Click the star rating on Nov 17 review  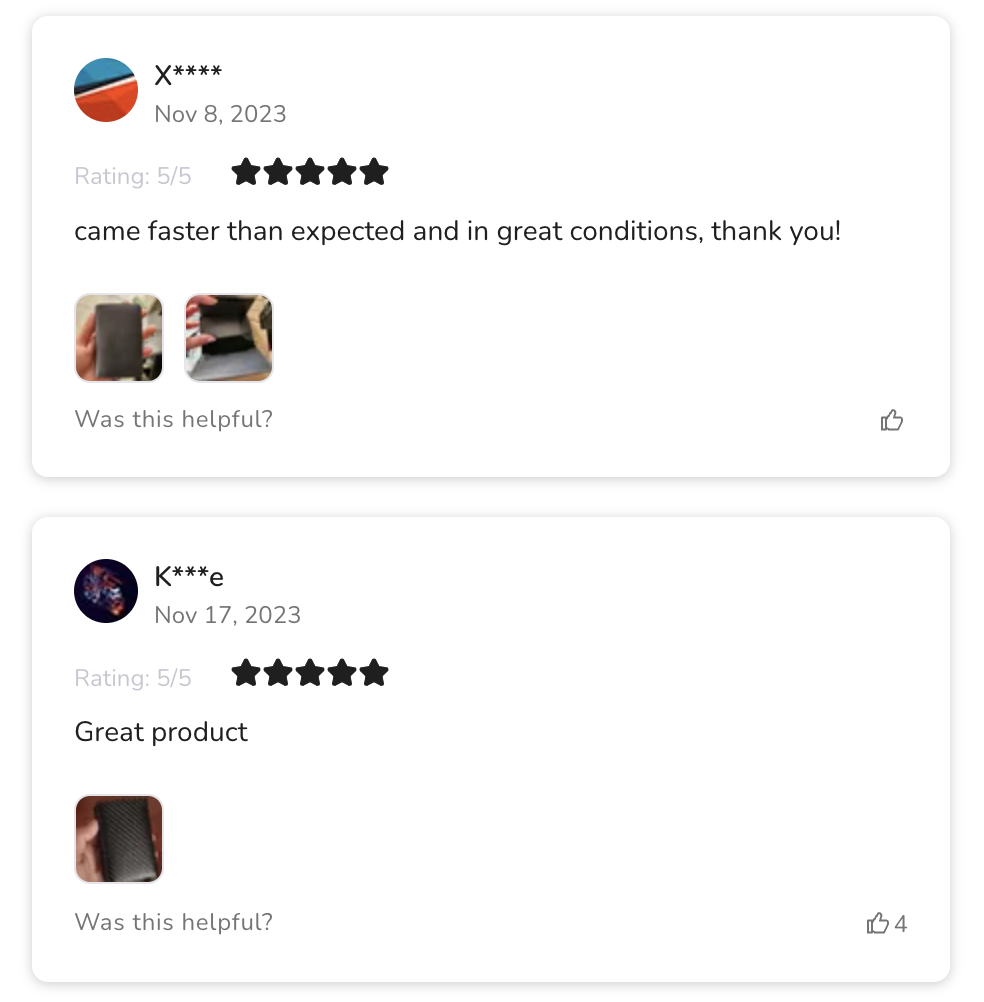(x=309, y=673)
